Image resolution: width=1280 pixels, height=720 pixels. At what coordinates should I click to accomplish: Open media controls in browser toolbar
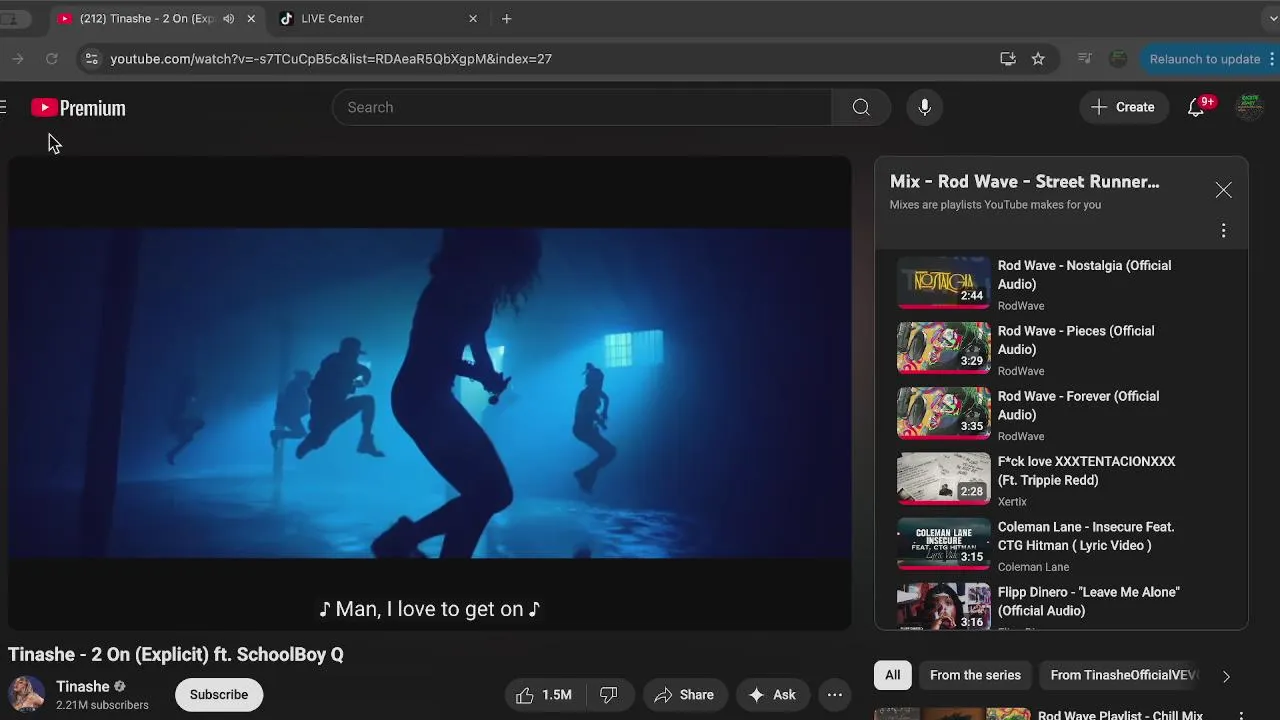coord(1084,59)
